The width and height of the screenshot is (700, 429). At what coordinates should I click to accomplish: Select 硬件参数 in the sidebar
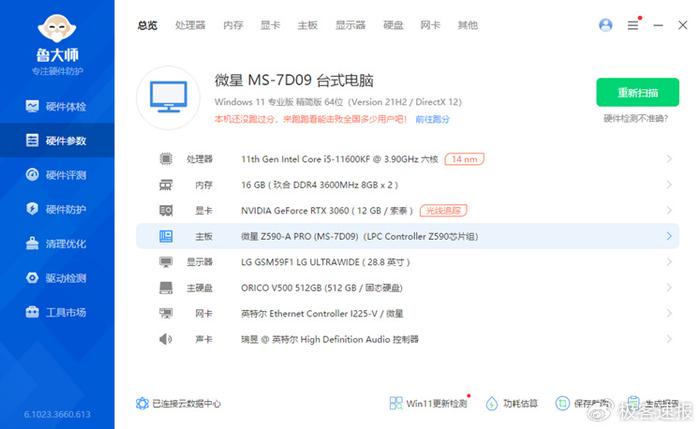coord(57,141)
